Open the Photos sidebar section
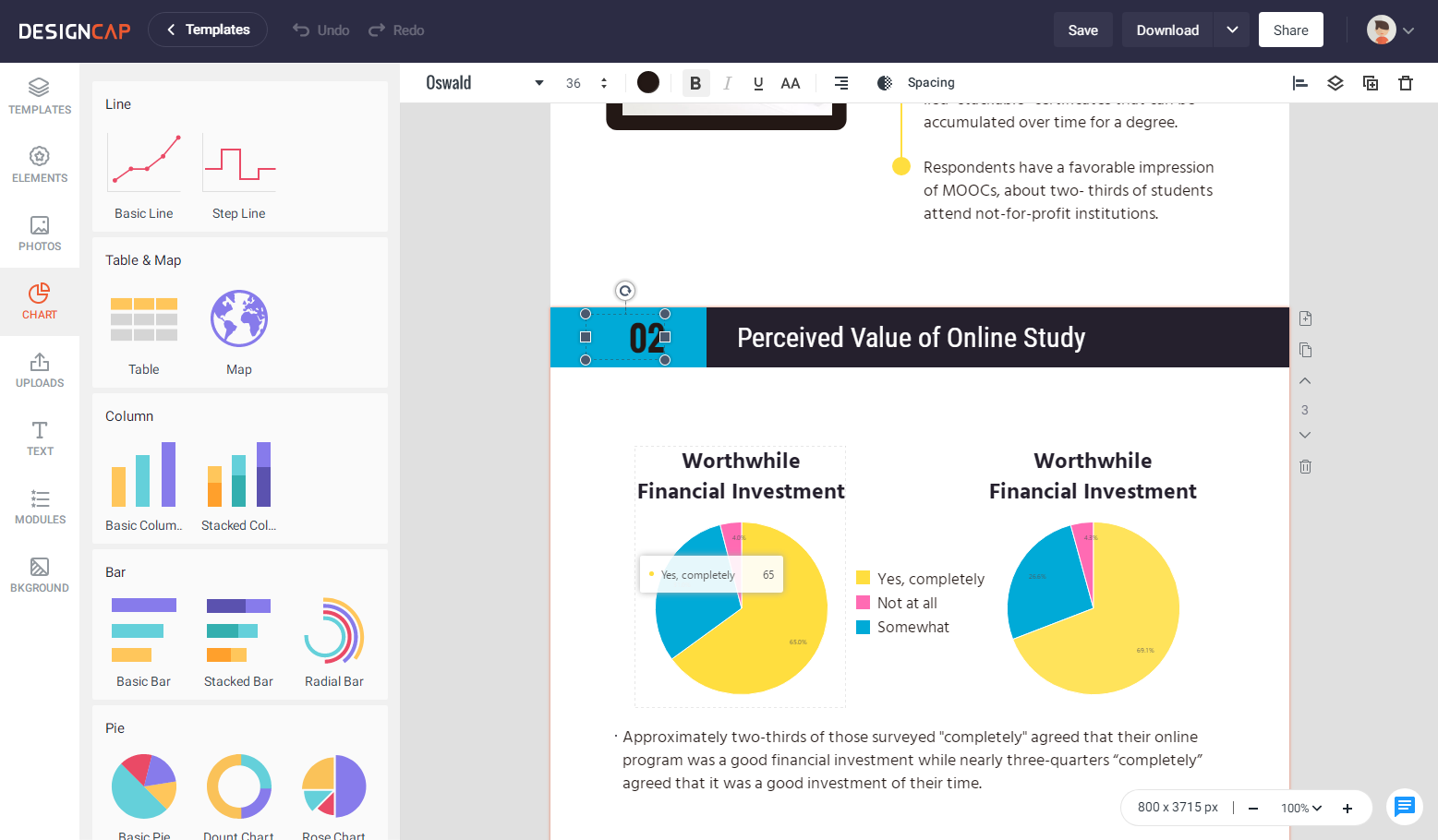This screenshot has height=840, width=1438. point(40,233)
